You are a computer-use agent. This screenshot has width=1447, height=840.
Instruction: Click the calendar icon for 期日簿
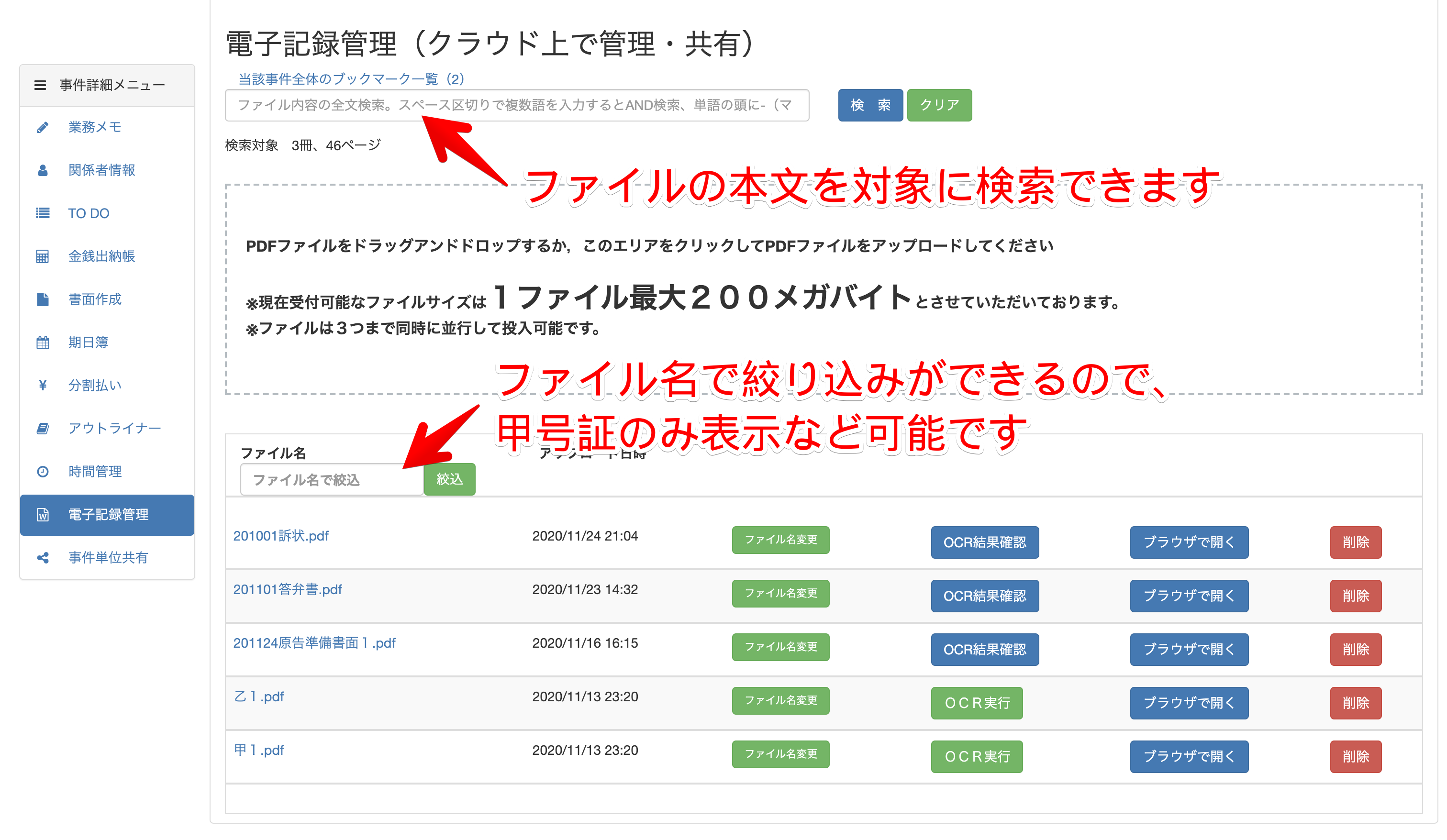43,343
